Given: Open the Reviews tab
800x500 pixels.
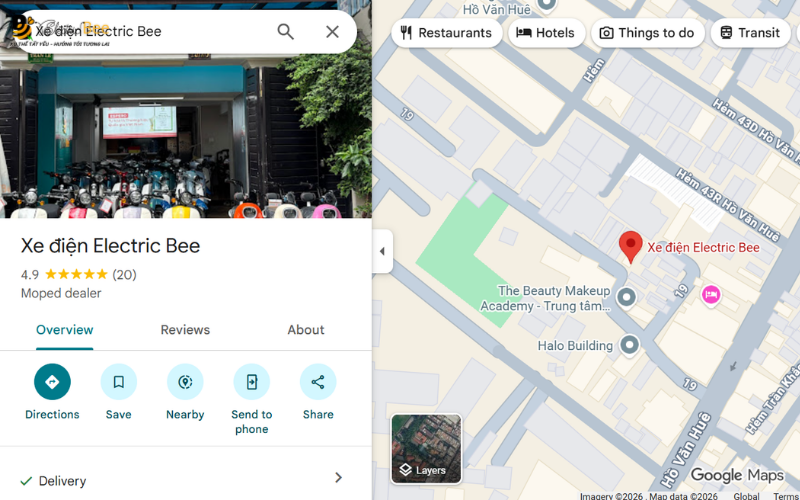Looking at the screenshot, I should 185,330.
